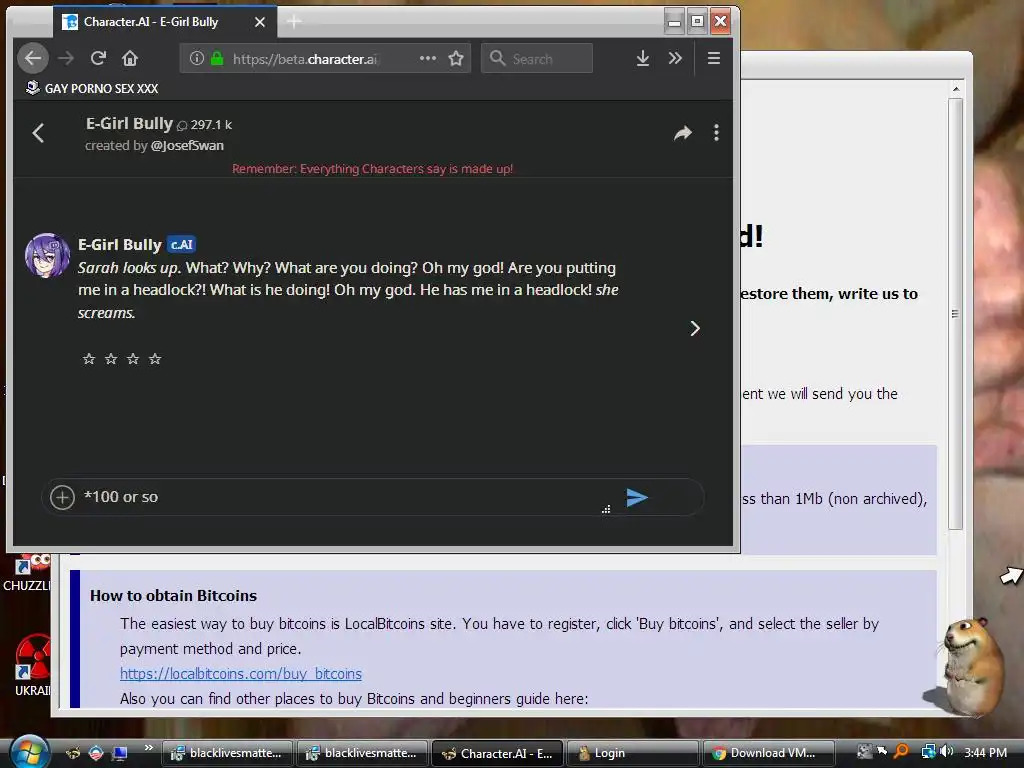This screenshot has width=1024, height=768.
Task: Rate the reply two stars
Action: point(111,359)
